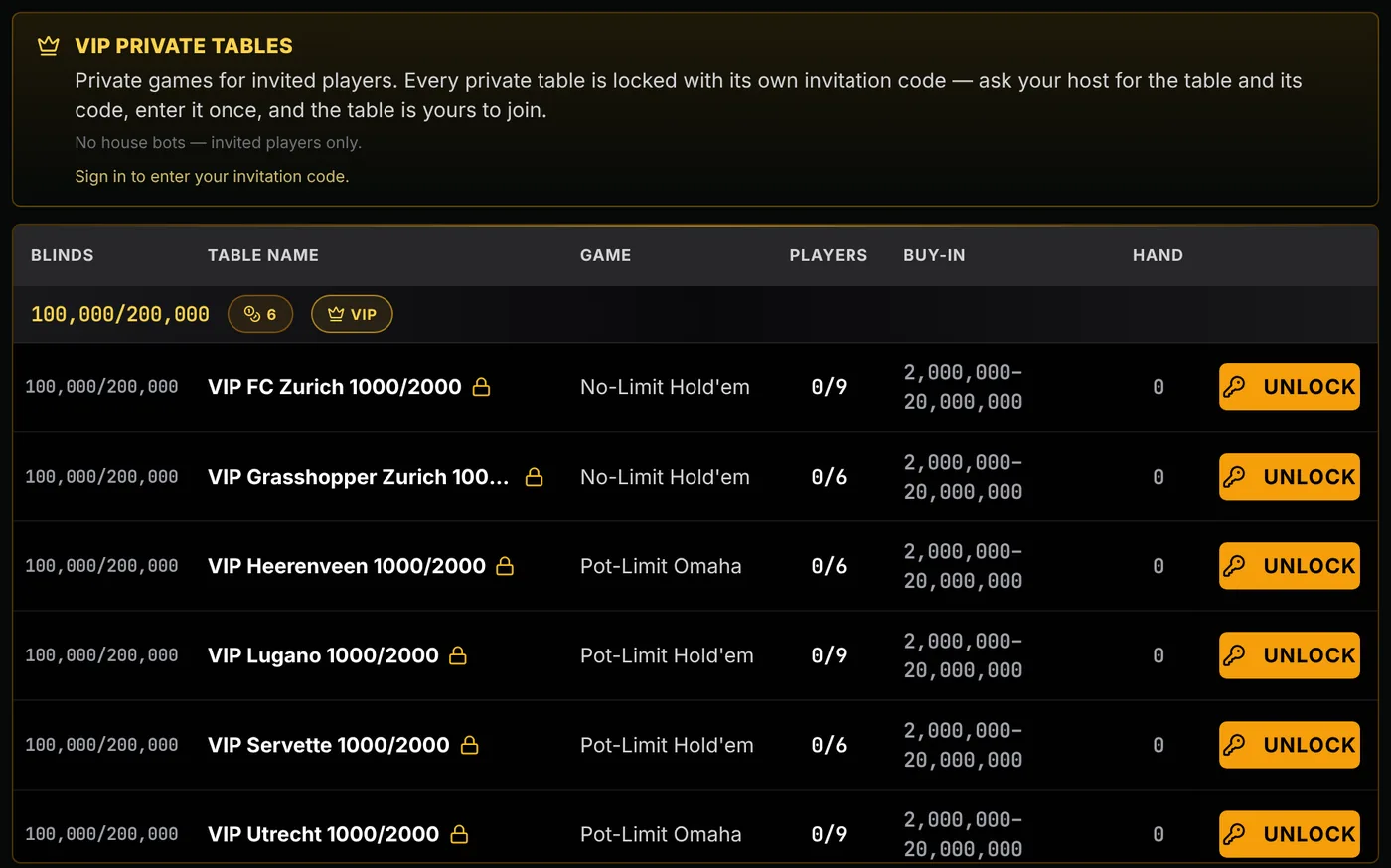Click the lock icon next to VIP Grasshopper Zurich
The width and height of the screenshot is (1391, 868).
pos(534,477)
